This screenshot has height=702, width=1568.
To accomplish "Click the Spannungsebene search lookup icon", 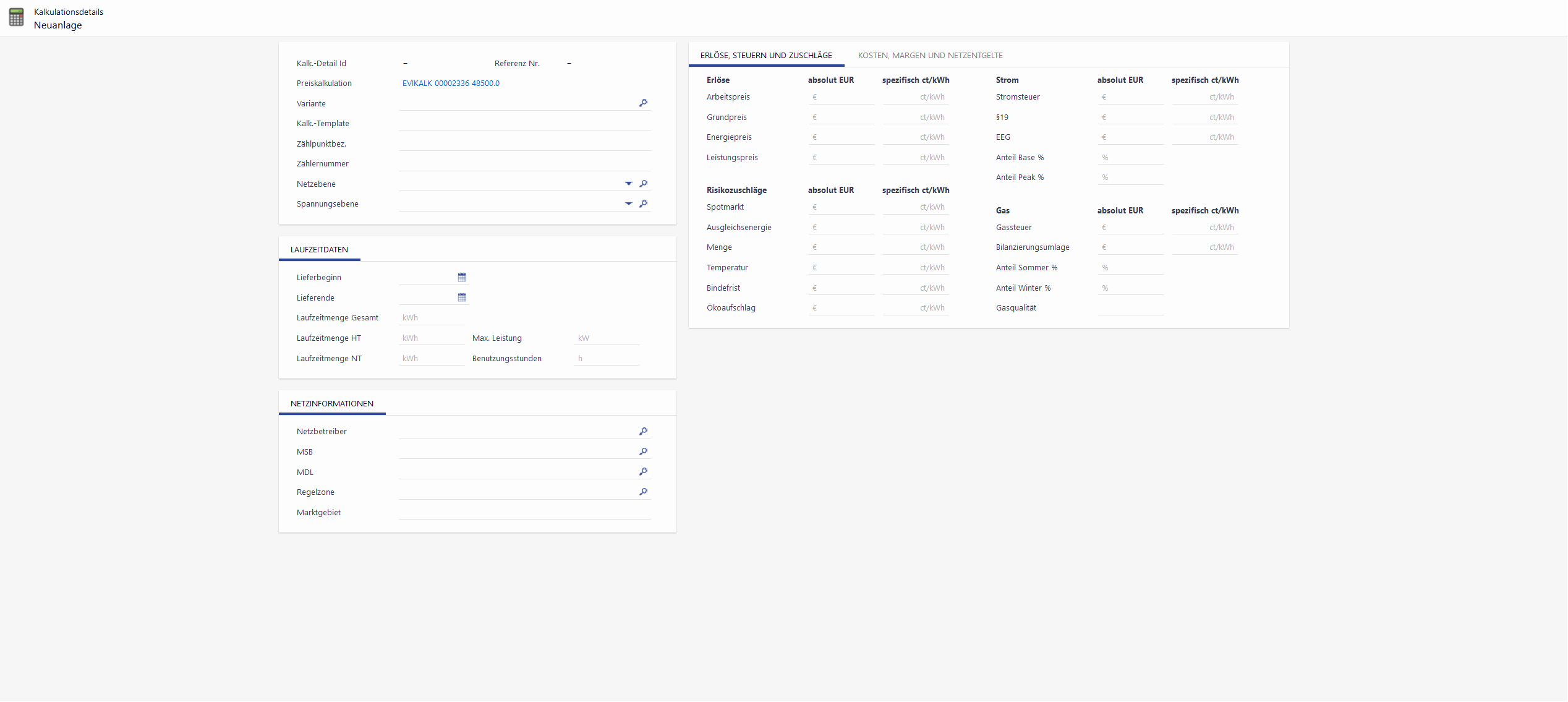I will pyautogui.click(x=643, y=203).
